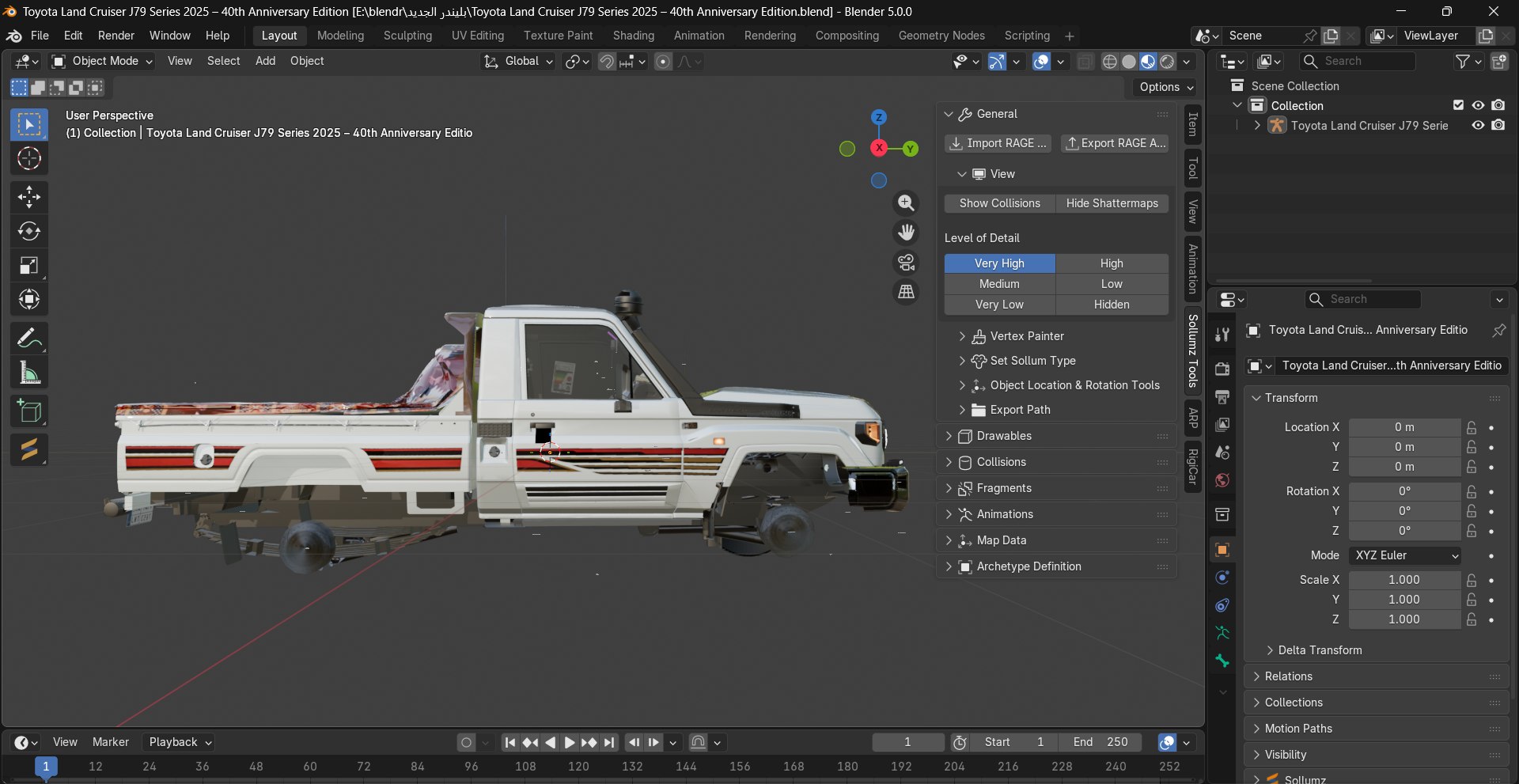Open the Render properties tab icon
The image size is (1519, 784).
(x=1222, y=369)
